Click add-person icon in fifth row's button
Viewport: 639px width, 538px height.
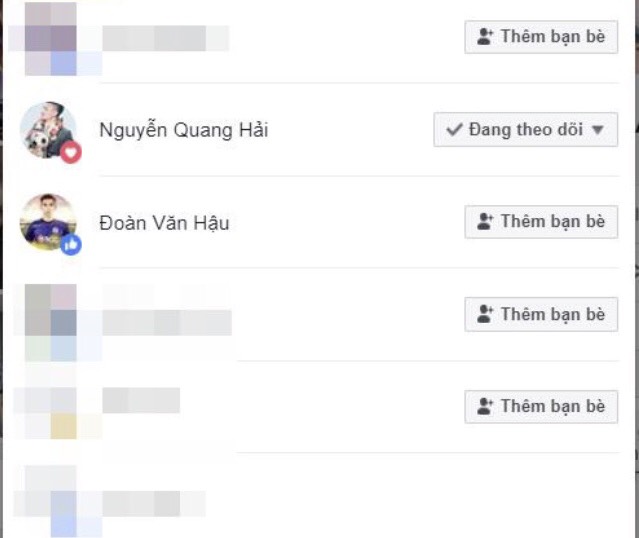[x=485, y=406]
